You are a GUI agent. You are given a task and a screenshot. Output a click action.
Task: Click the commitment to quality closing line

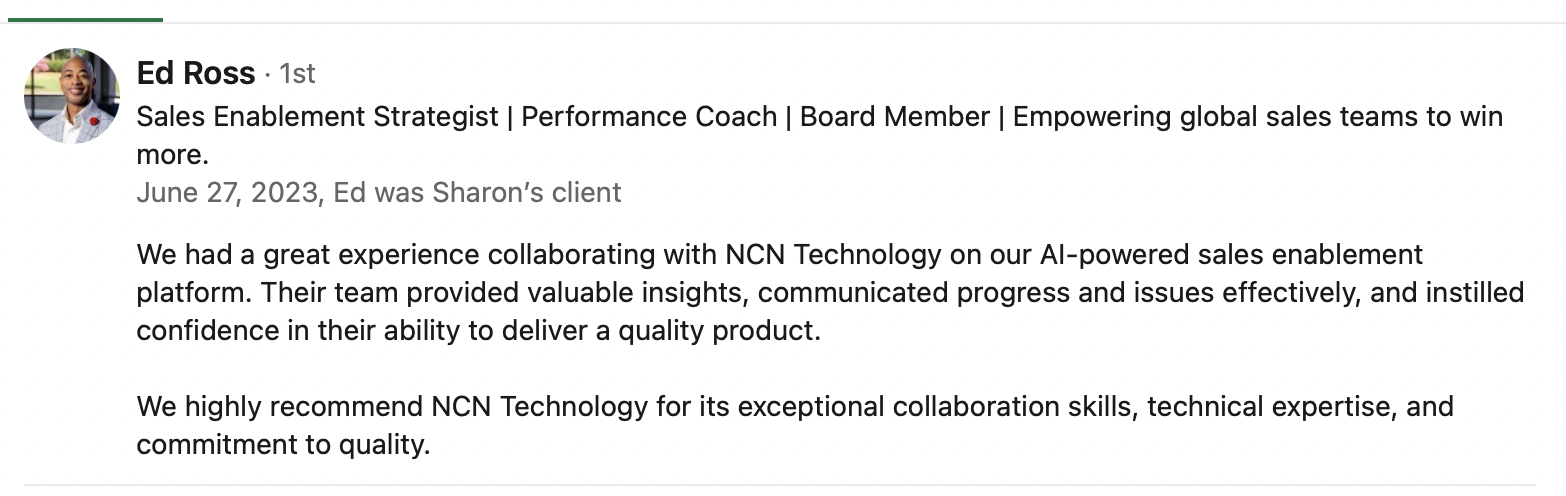(x=283, y=445)
